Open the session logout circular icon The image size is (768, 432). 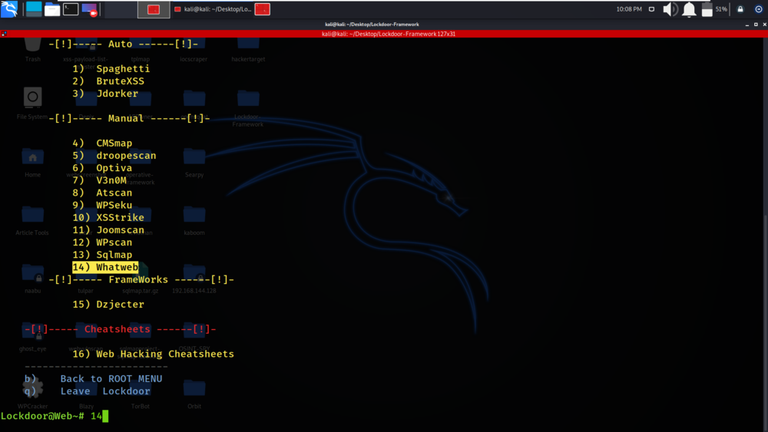pyautogui.click(x=758, y=9)
